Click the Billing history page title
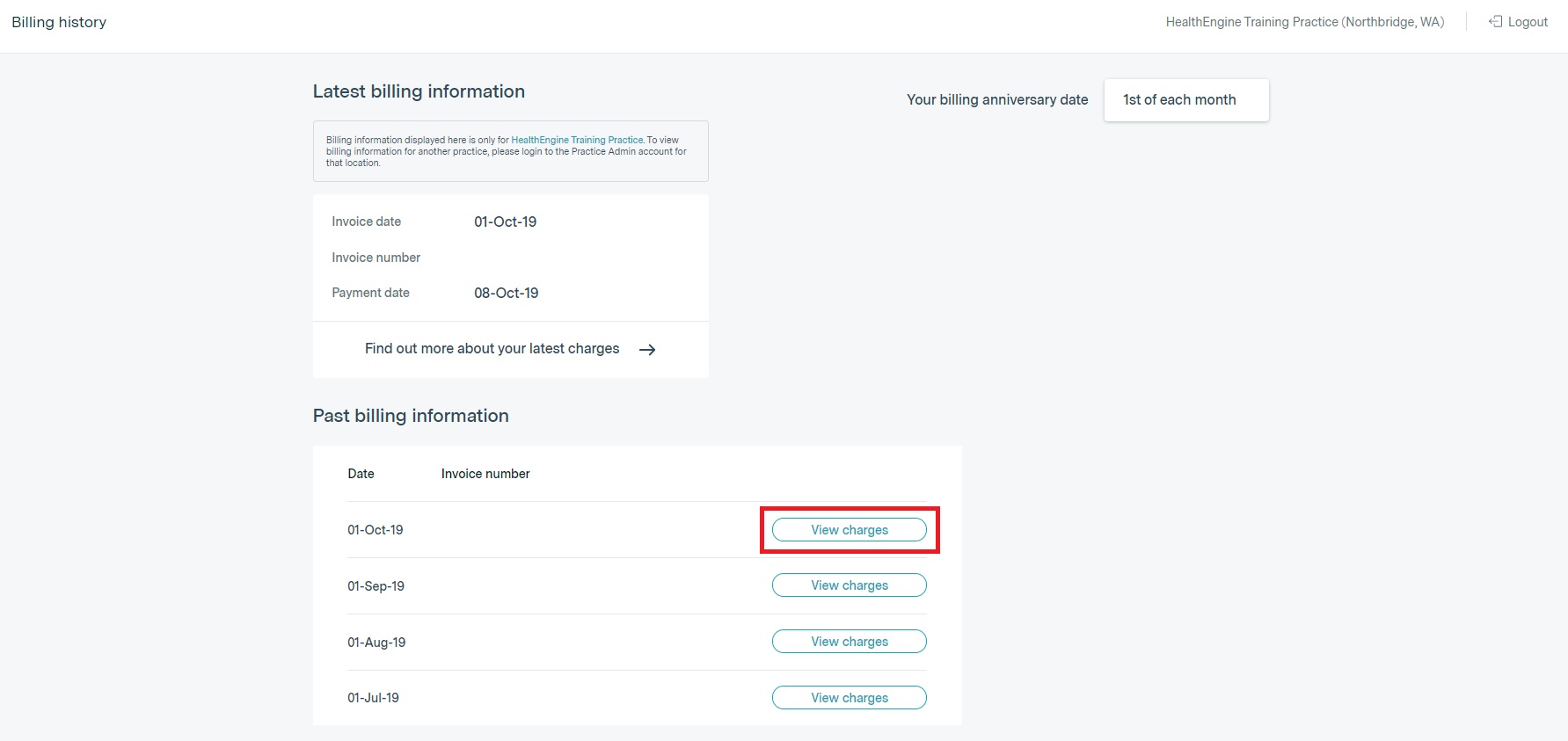The width and height of the screenshot is (1568, 741). pyautogui.click(x=59, y=22)
